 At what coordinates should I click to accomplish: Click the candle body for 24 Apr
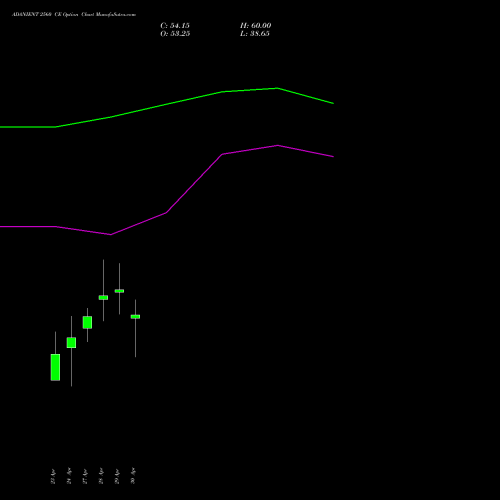pos(71,343)
